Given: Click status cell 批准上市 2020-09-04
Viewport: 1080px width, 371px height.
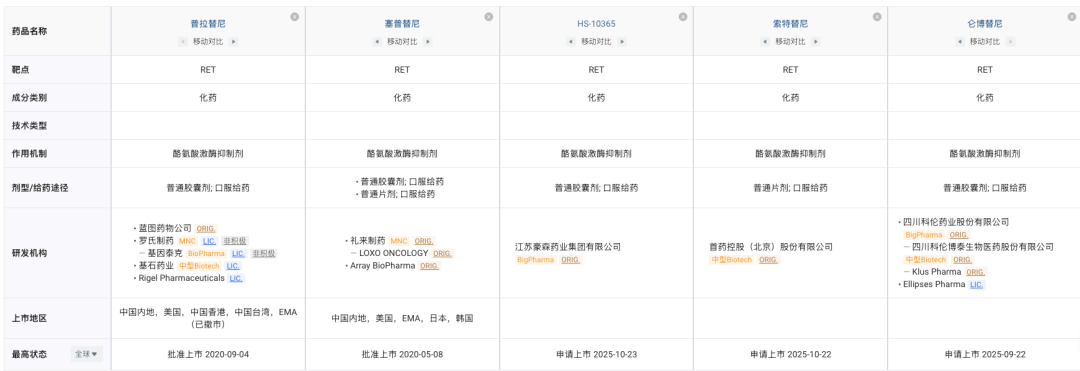Looking at the screenshot, I should pos(208,354).
